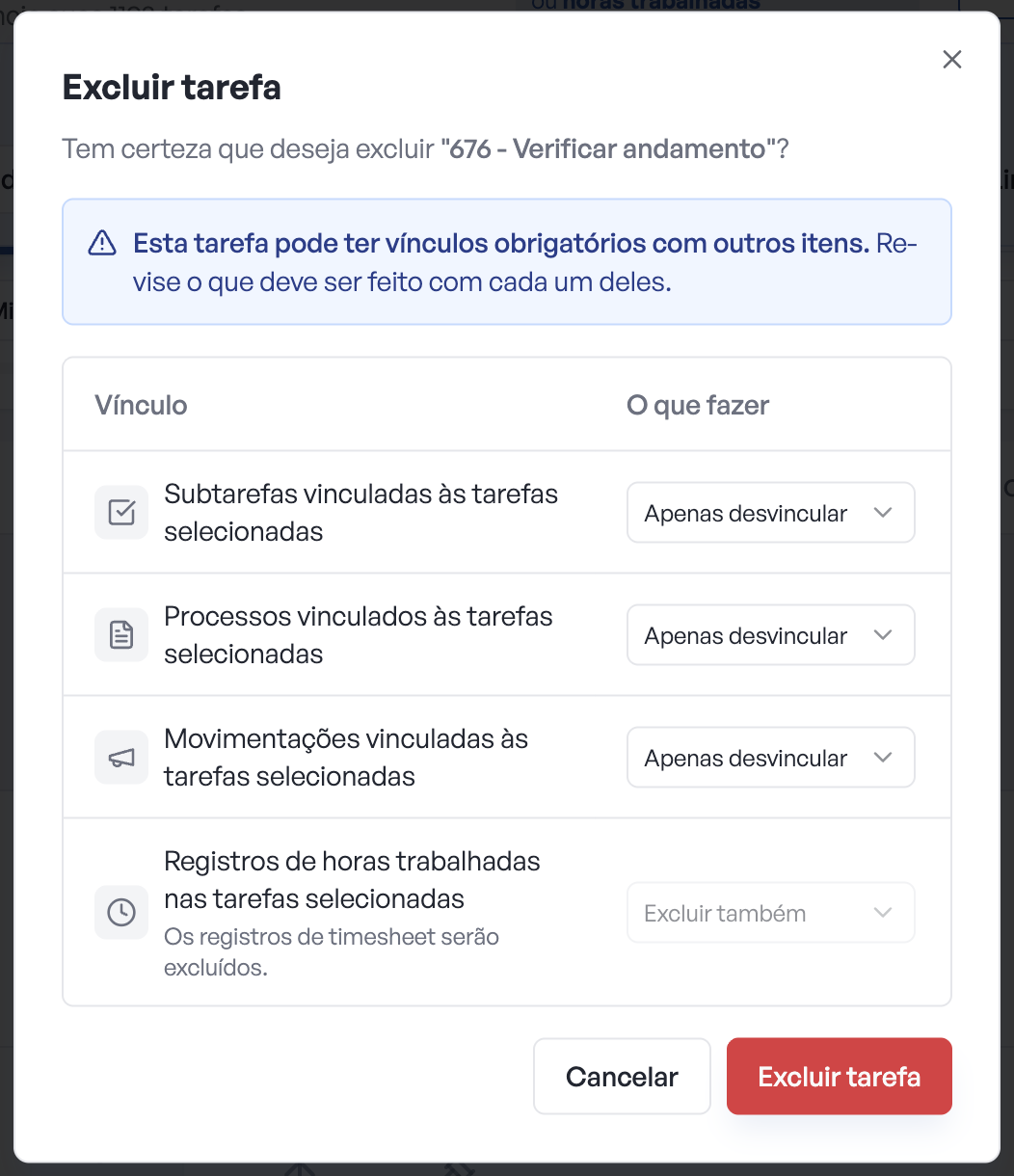Click the warning triangle icon in the alert
Viewport: 1014px width, 1176px height.
click(x=102, y=244)
